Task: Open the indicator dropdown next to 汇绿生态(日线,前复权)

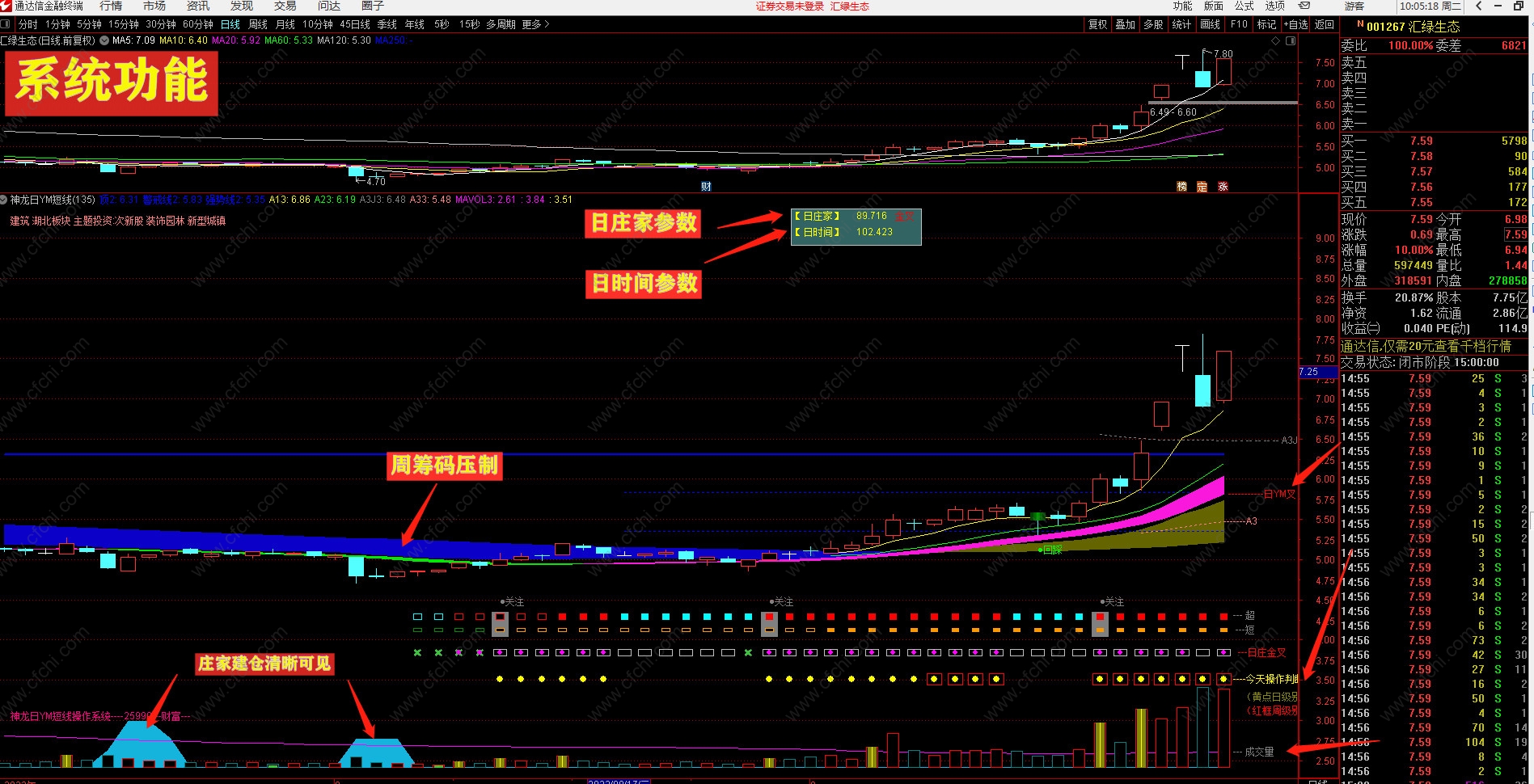Action: click(104, 40)
